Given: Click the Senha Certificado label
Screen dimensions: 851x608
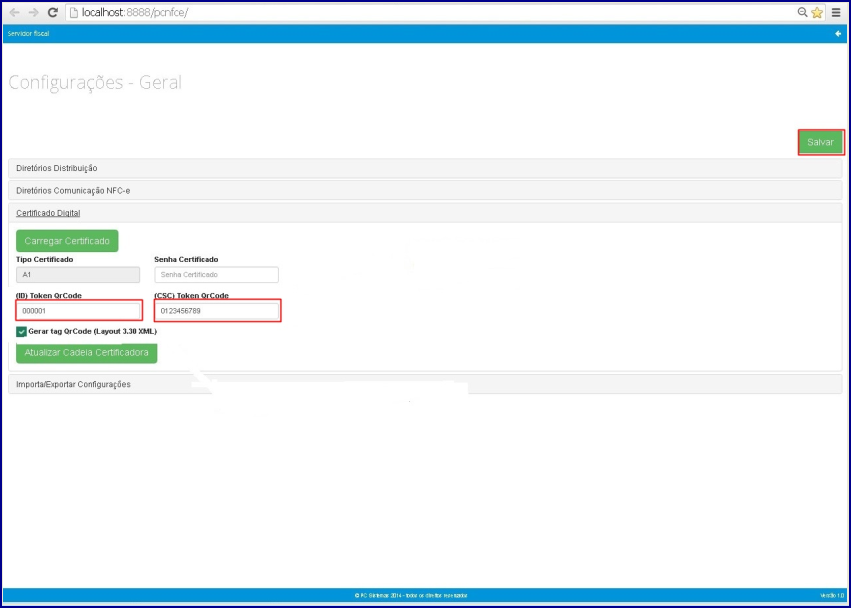Looking at the screenshot, I should click(186, 259).
